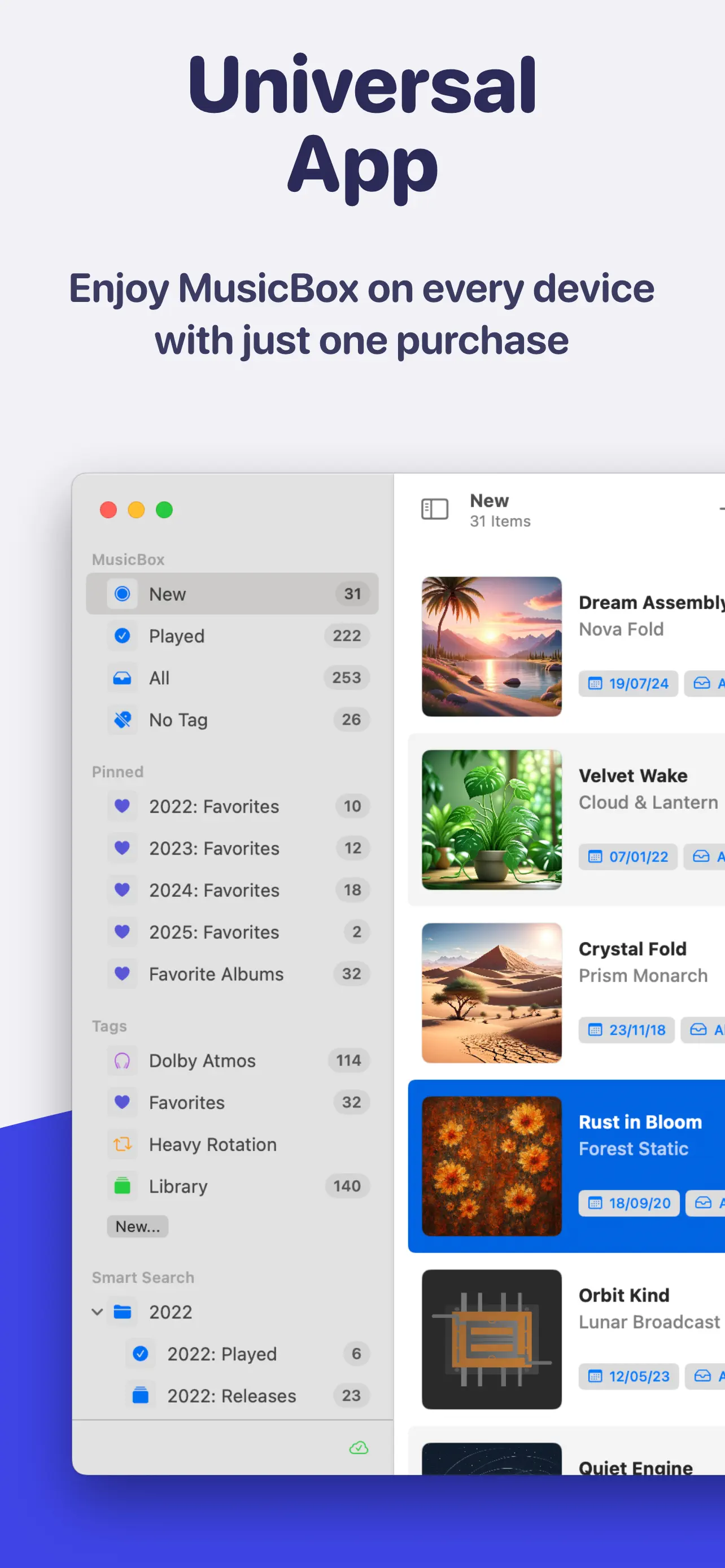Viewport: 725px width, 1568px height.
Task: Open the No Tag list
Action: 232,720
